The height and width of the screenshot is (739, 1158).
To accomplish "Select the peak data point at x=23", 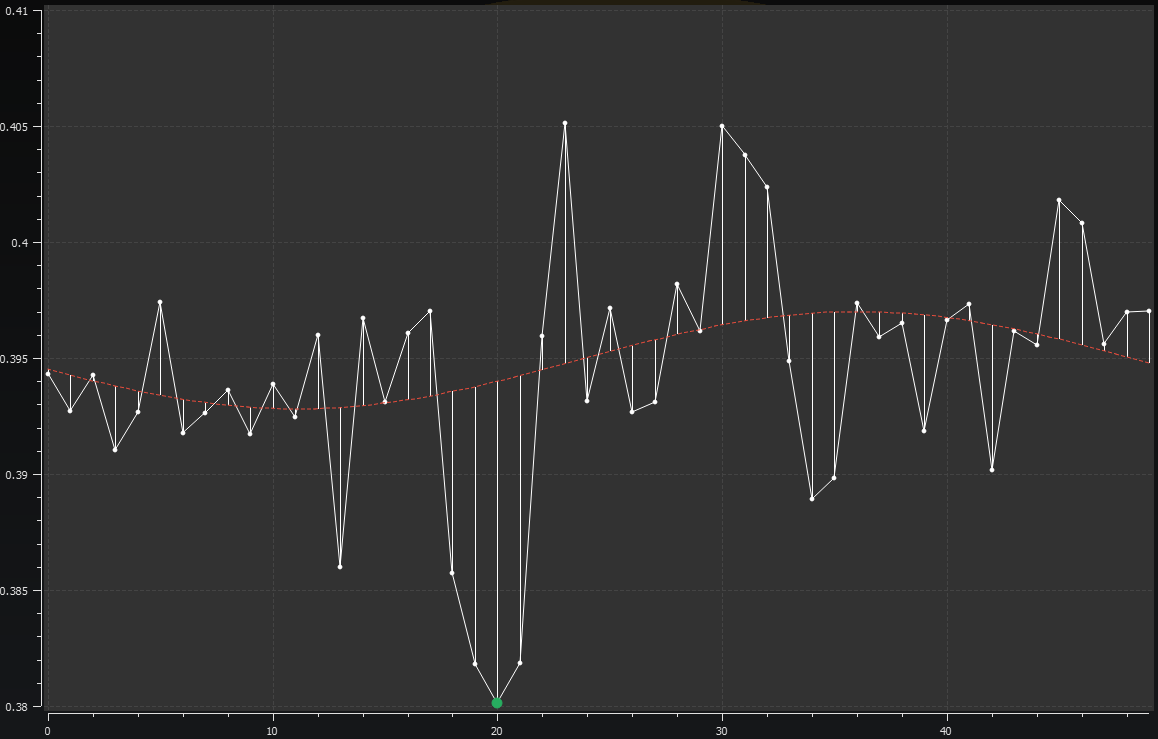I will coord(565,123).
